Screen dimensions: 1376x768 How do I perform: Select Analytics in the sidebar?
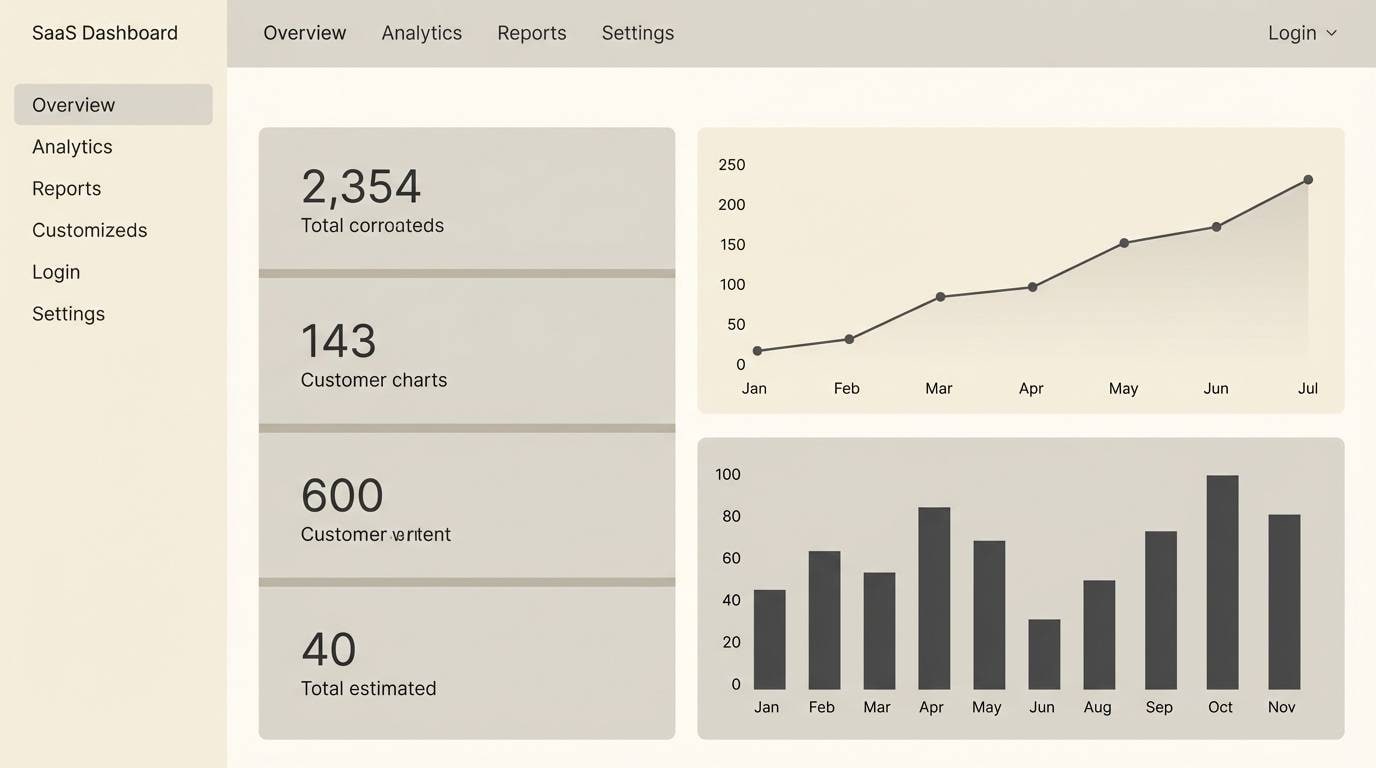click(72, 146)
